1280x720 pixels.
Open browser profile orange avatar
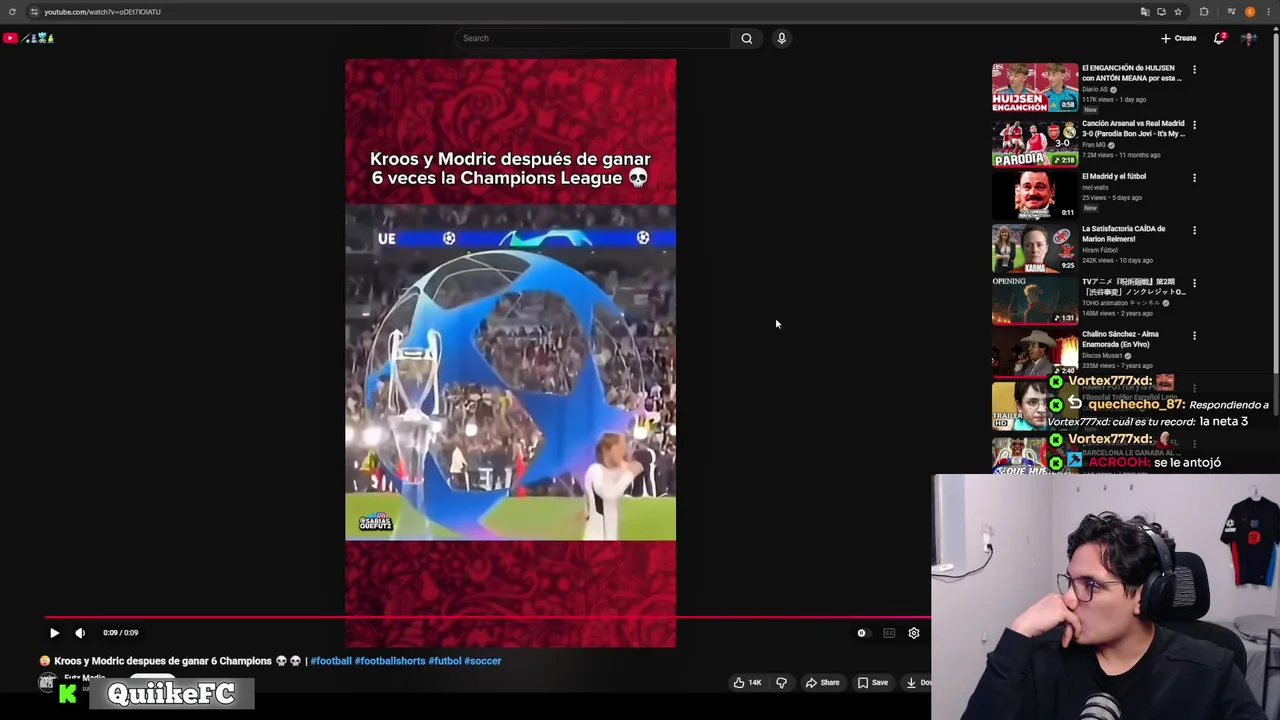click(1250, 12)
